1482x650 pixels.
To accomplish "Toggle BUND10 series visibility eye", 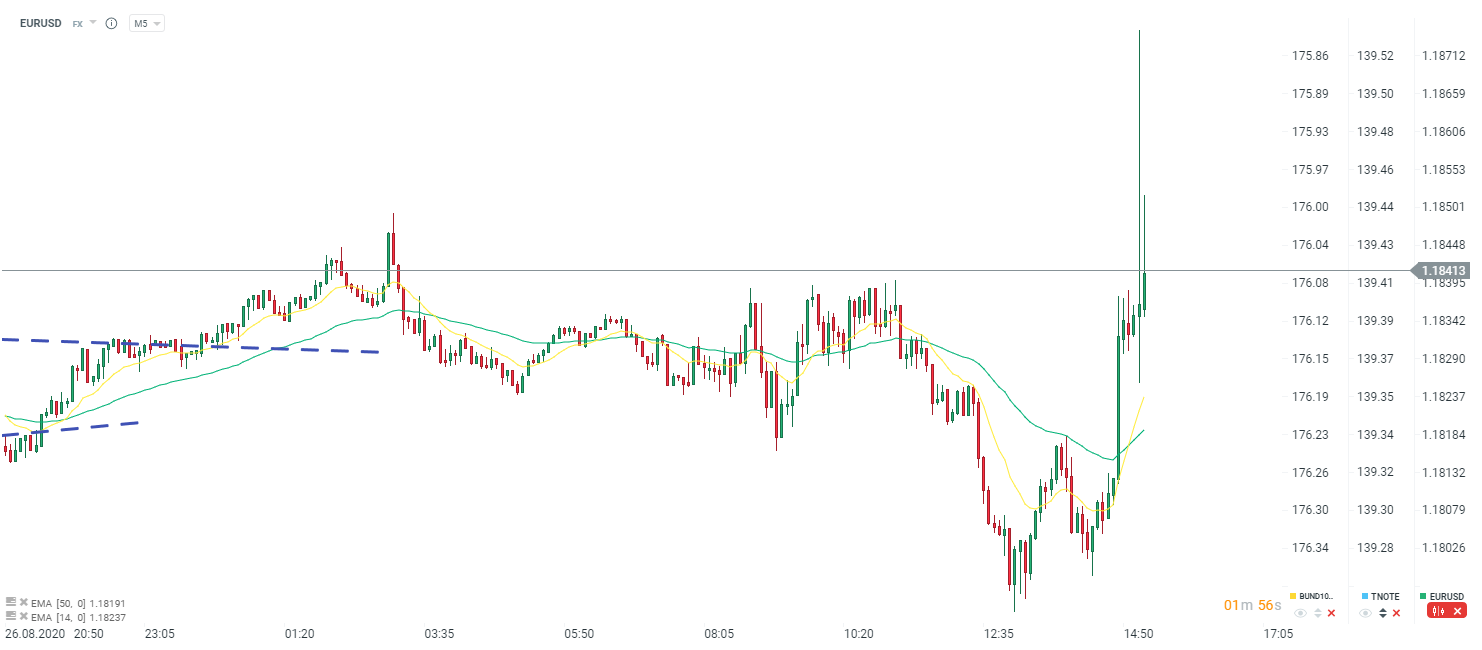I will (x=1301, y=613).
